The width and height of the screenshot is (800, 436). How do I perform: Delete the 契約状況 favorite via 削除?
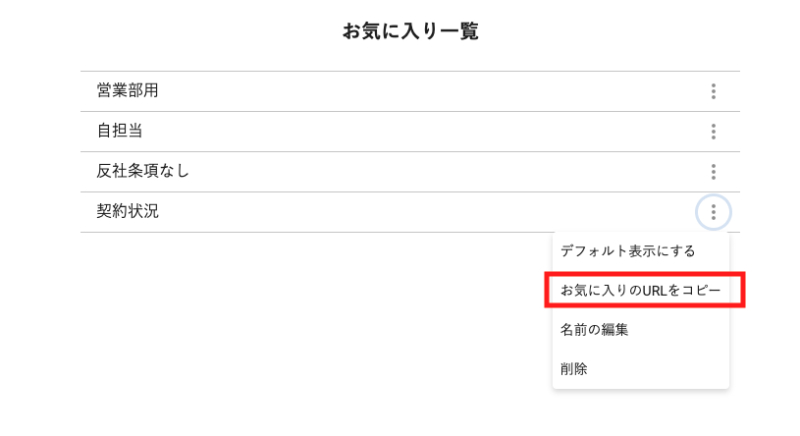[574, 369]
